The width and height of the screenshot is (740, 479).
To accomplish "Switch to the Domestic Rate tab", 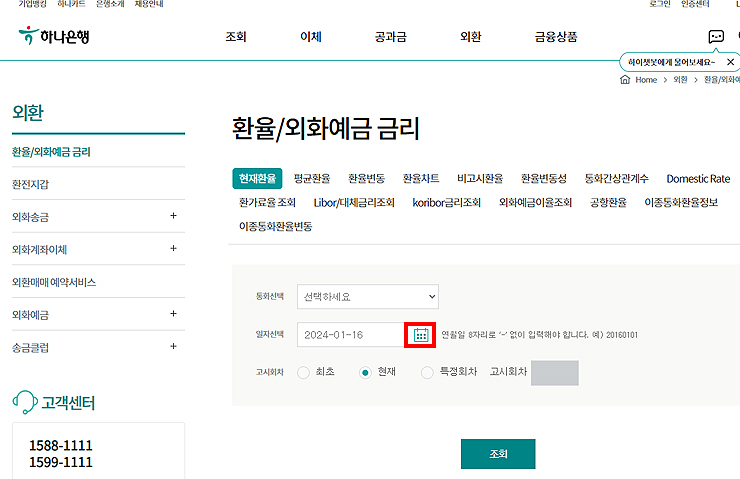I will pyautogui.click(x=698, y=179).
